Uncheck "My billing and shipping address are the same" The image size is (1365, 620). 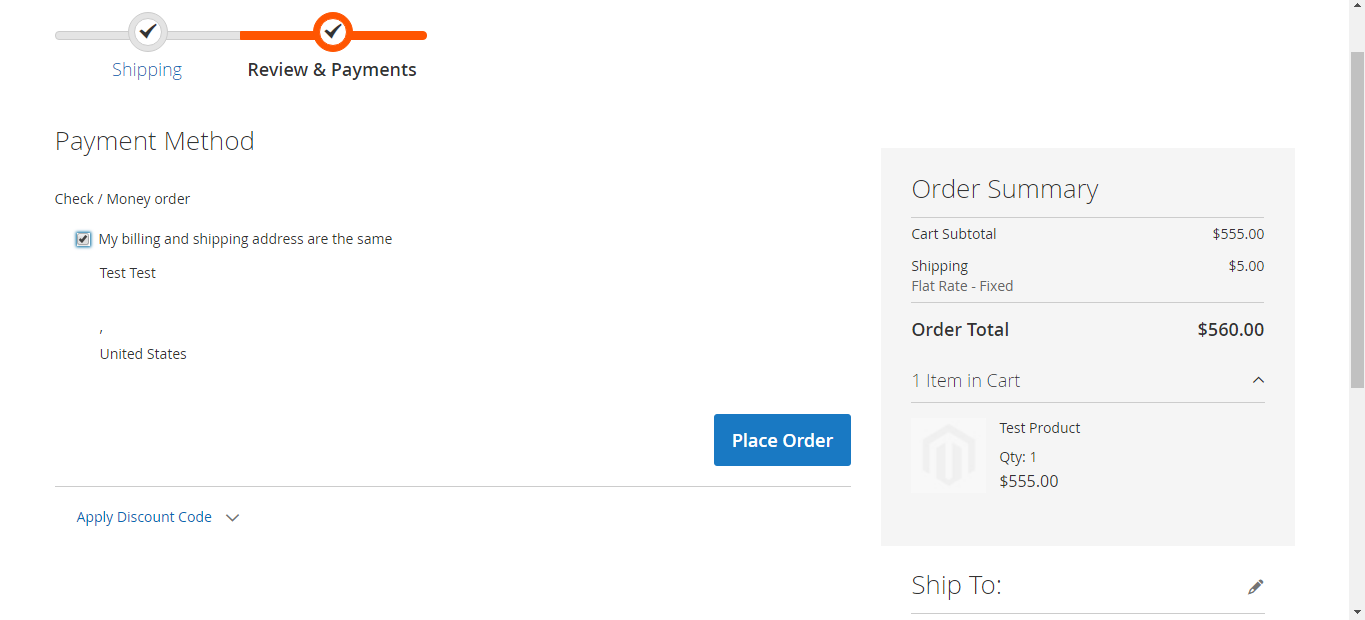pyautogui.click(x=82, y=238)
